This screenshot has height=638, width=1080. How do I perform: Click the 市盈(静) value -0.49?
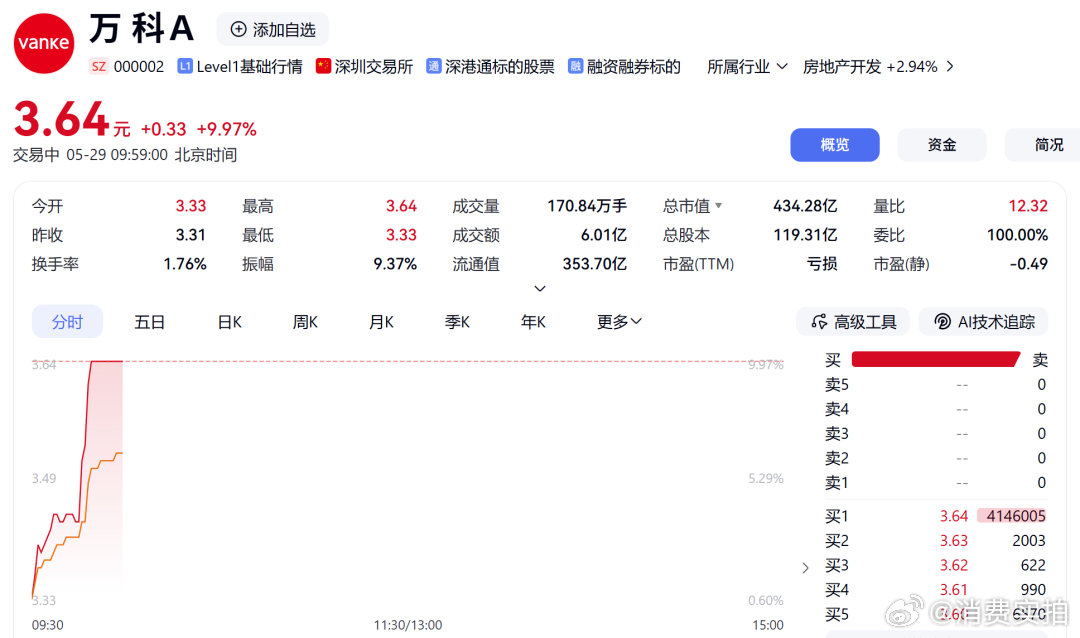coord(1028,264)
